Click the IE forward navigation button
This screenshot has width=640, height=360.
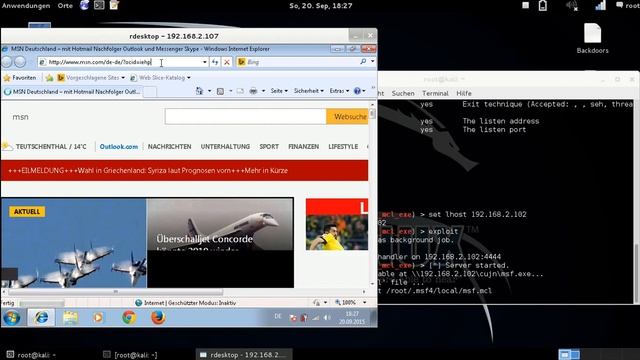20,62
